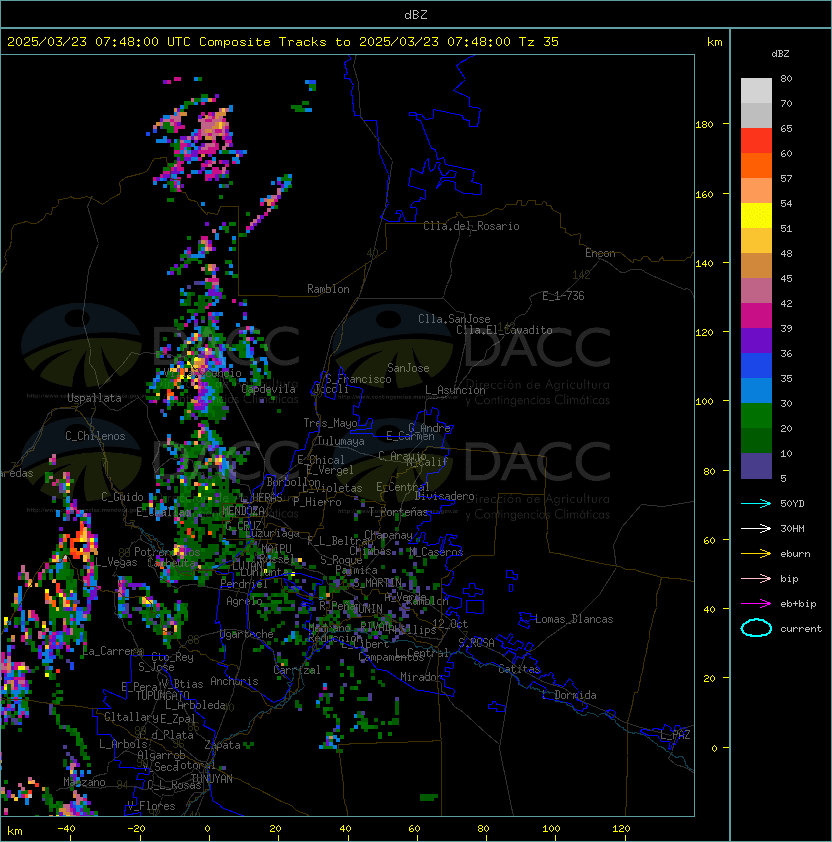Click the 'Clla.SanJose' map label
832x842 pixels.
click(x=454, y=319)
